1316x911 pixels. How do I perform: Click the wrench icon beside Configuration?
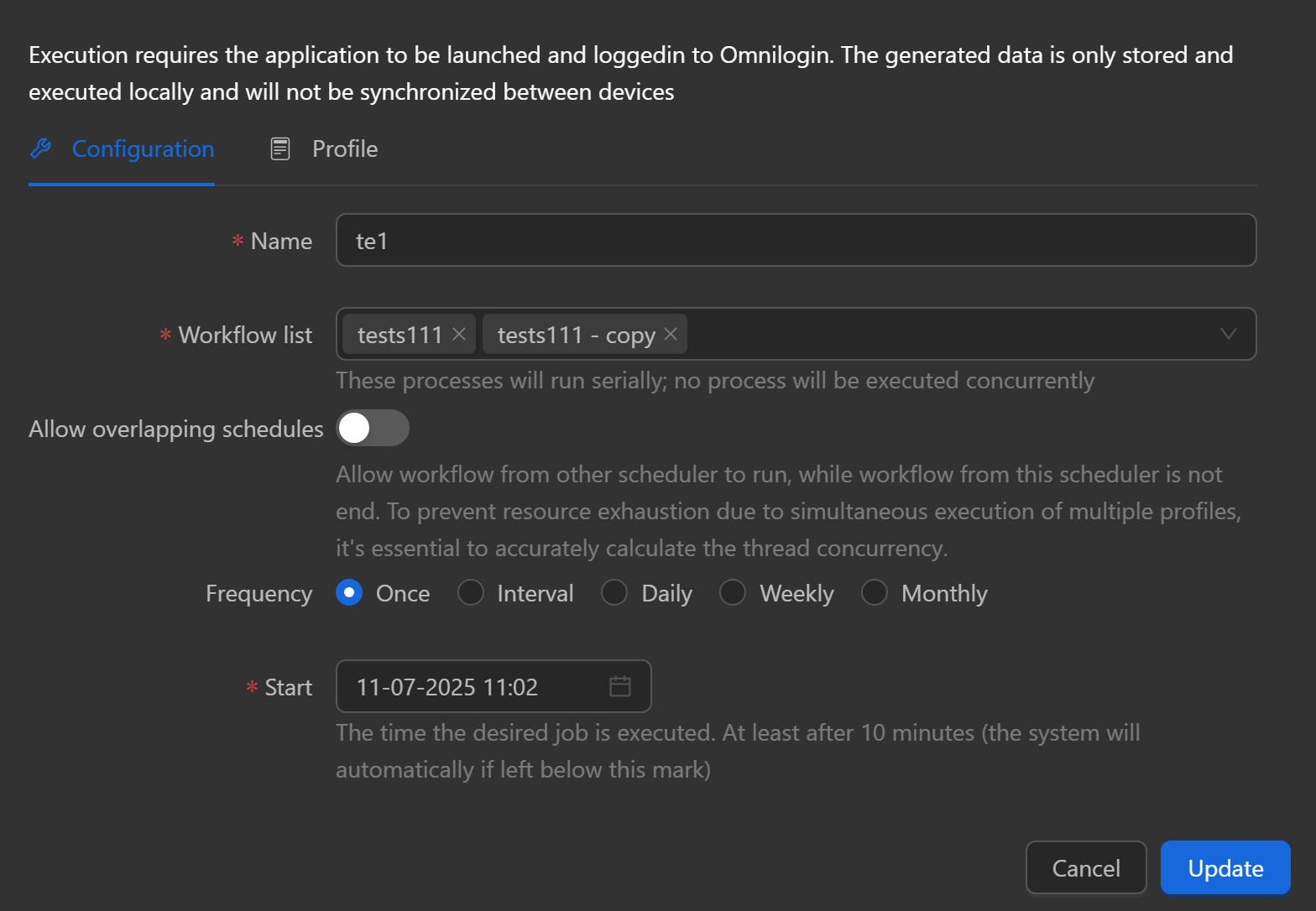coord(40,148)
